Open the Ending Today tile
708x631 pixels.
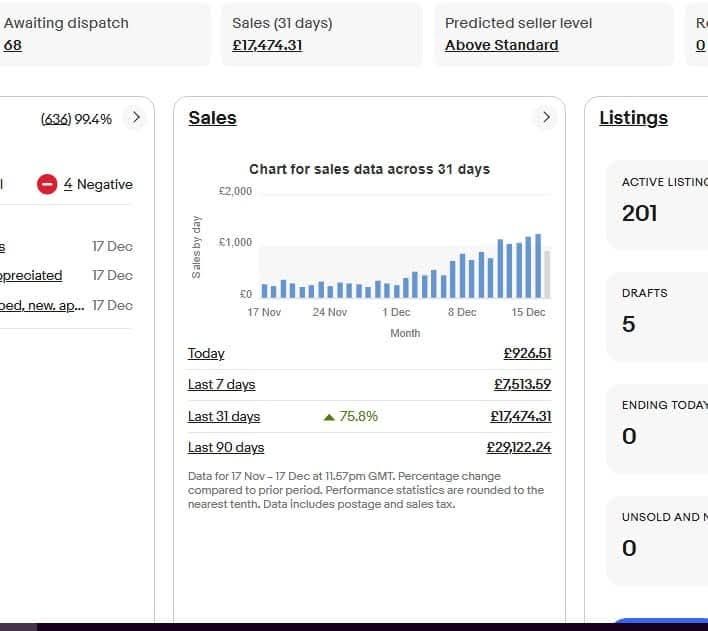pos(657,429)
